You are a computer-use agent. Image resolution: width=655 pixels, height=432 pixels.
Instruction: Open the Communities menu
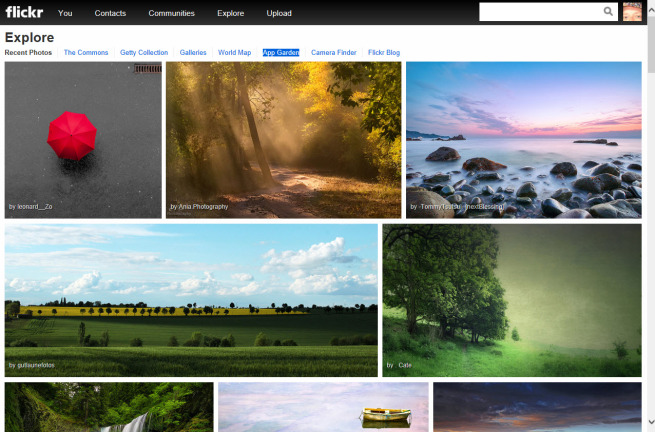pos(171,13)
